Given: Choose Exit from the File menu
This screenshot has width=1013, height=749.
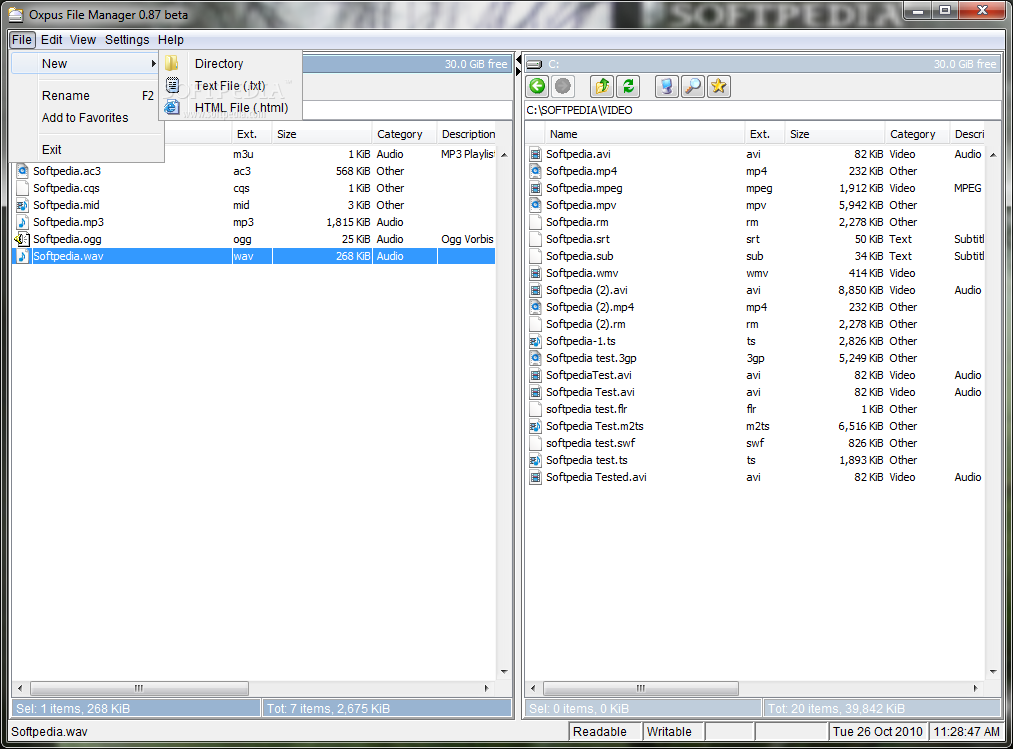Looking at the screenshot, I should click(86, 149).
